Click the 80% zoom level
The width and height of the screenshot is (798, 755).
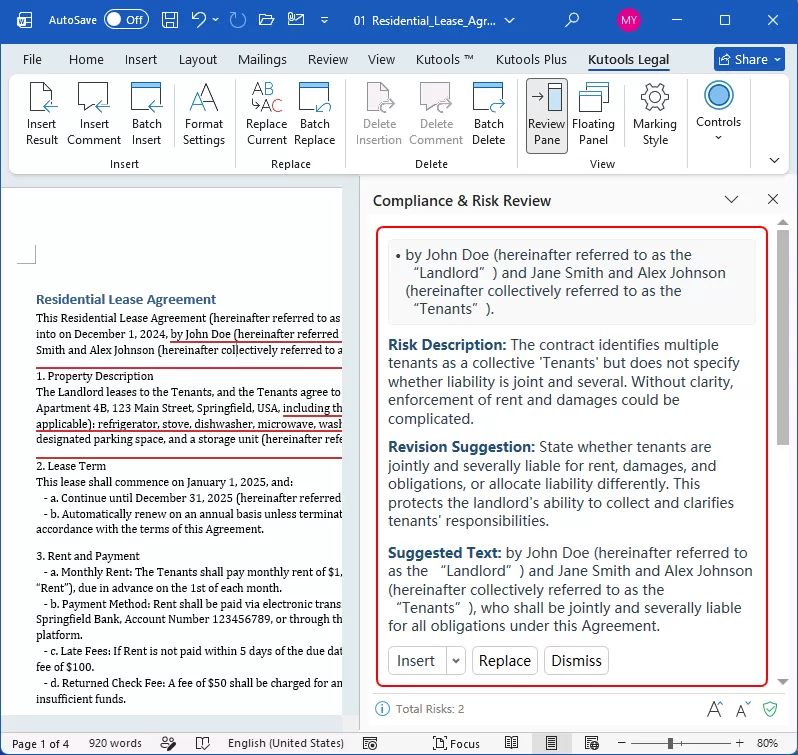pos(767,743)
